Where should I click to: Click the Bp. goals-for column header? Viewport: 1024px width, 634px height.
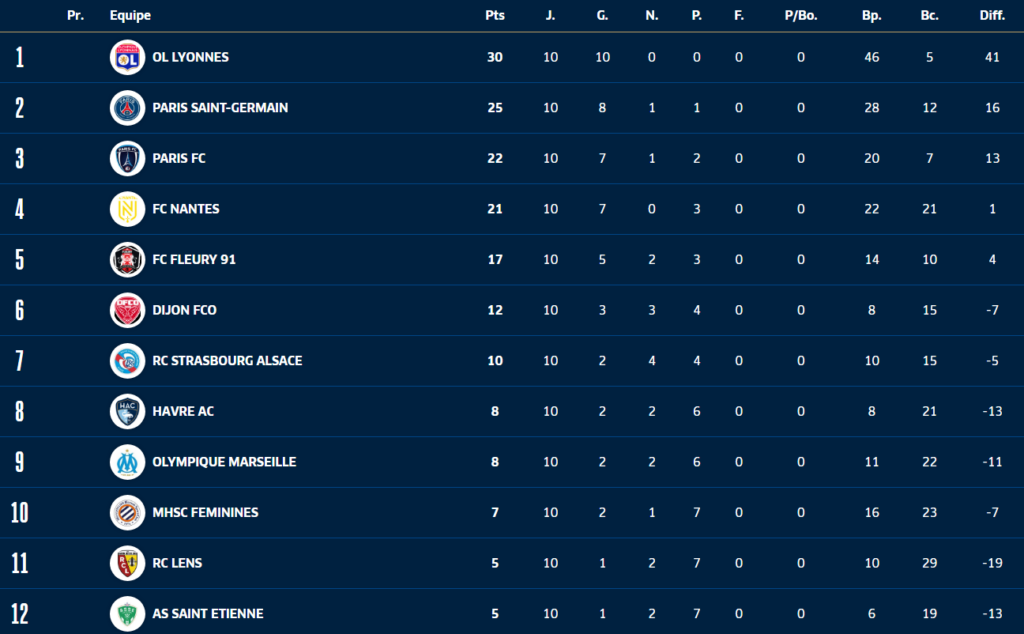[x=871, y=16]
